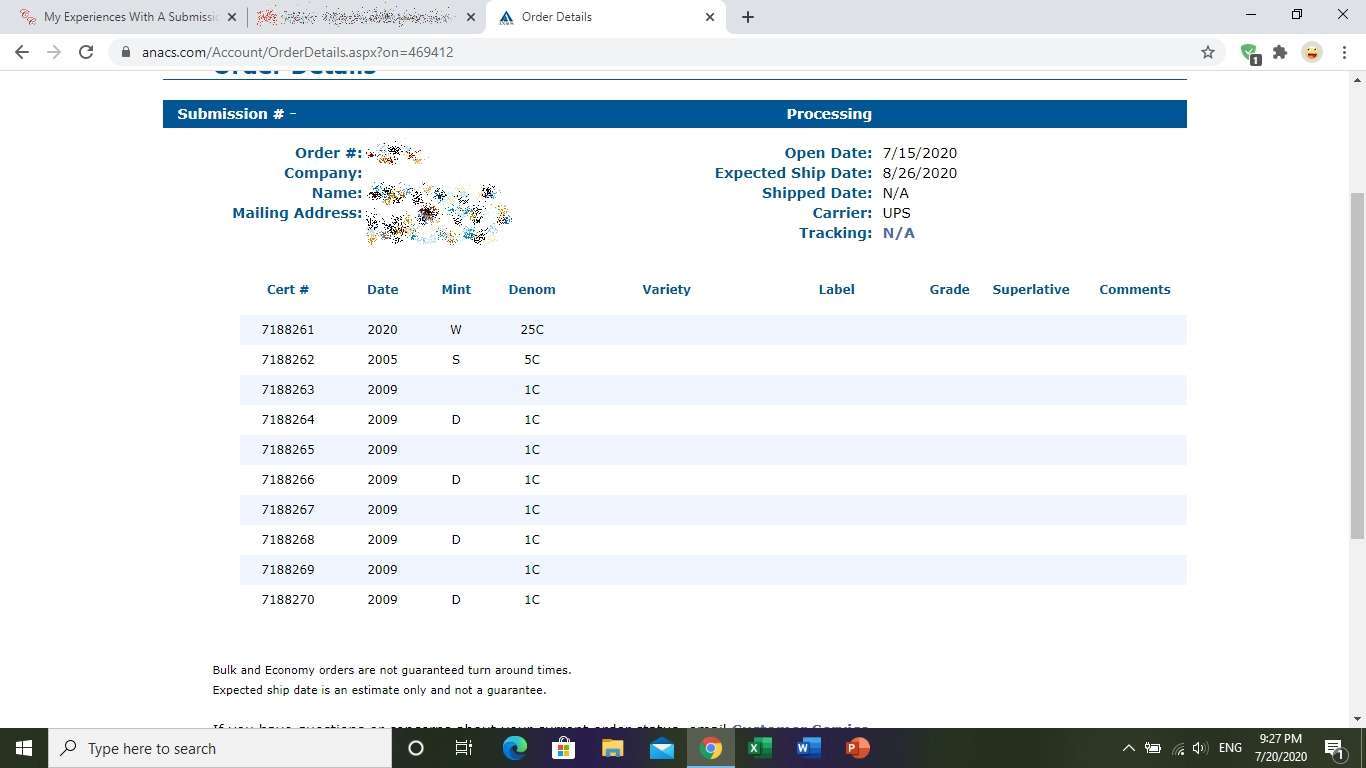This screenshot has height=768, width=1366.
Task: Click ENG language indicator
Action: 1230,748
